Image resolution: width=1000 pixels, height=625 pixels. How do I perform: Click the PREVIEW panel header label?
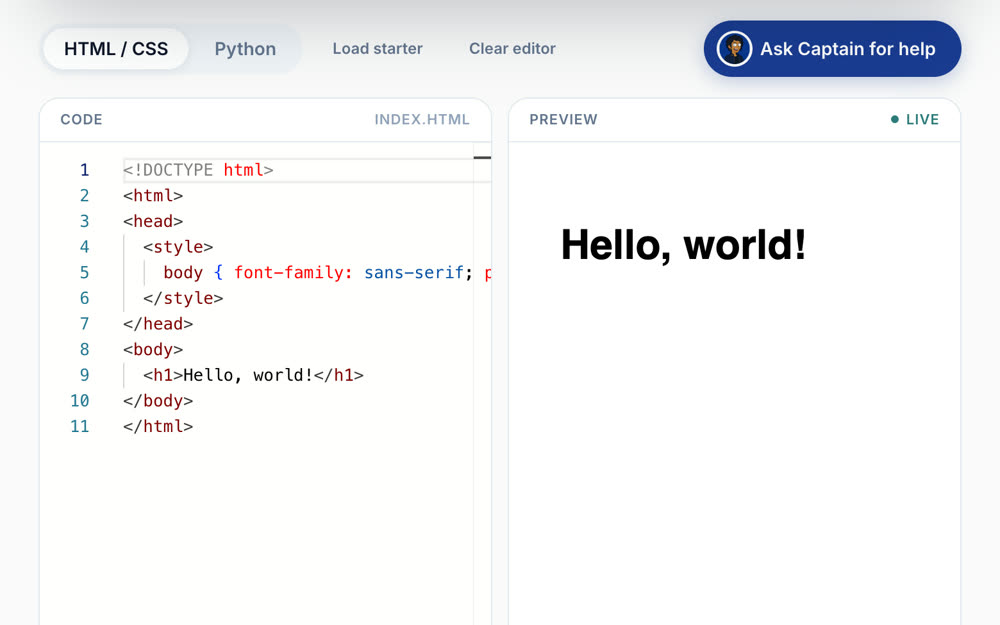(563, 119)
